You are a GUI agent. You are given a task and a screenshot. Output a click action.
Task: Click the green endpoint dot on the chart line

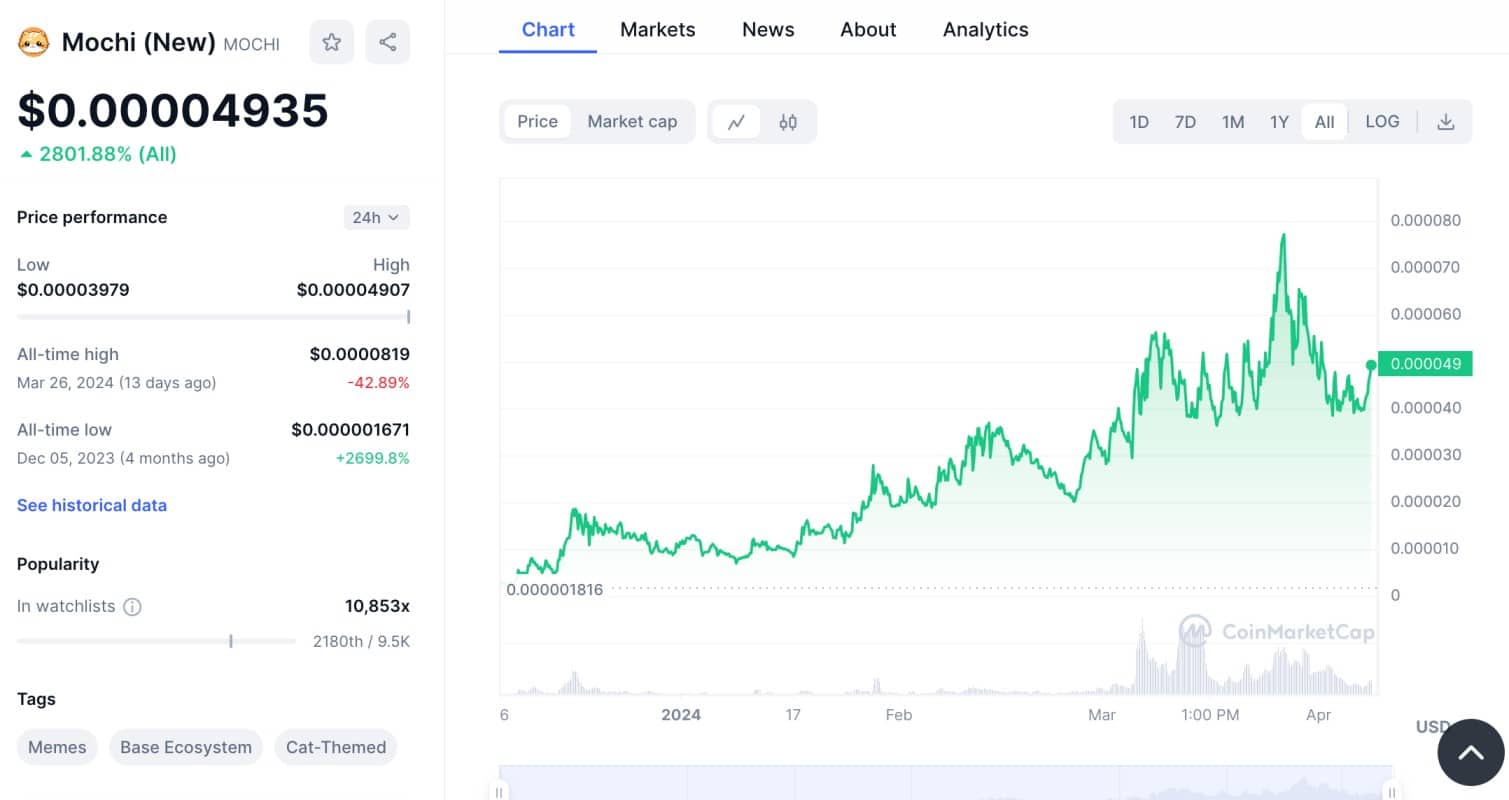[1371, 365]
